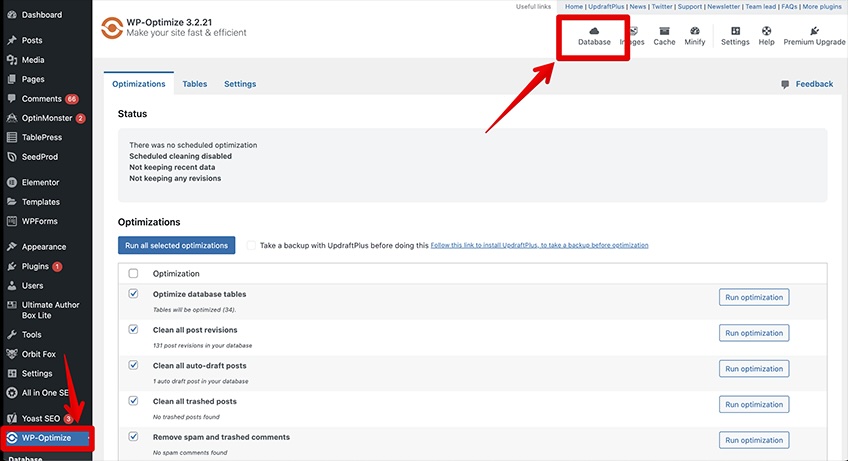Open the Team lead useful link

[x=760, y=6]
